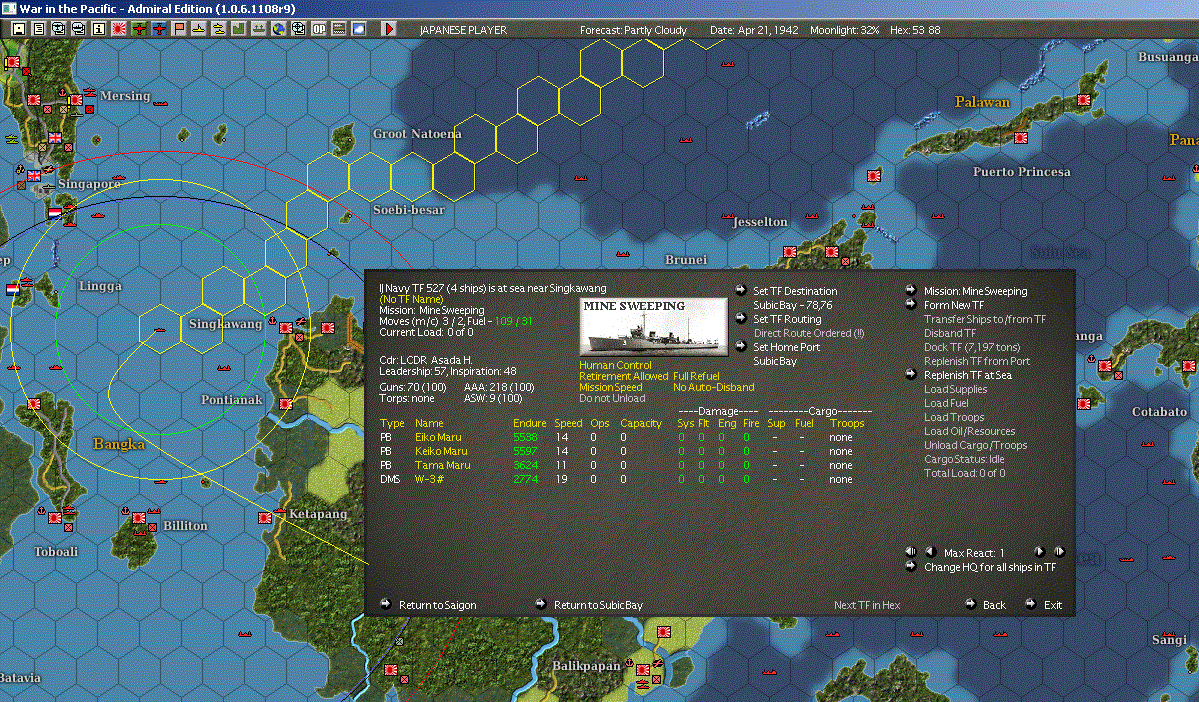Sort ship list by Type column
The width and height of the screenshot is (1199, 702).
(x=392, y=423)
